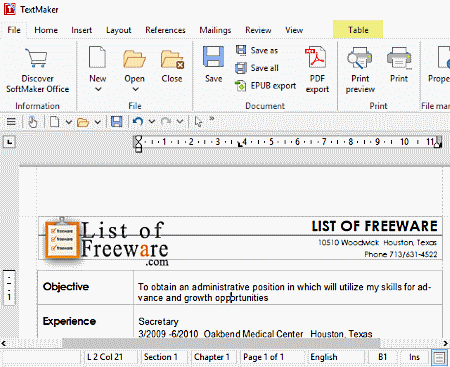The image size is (450, 367).
Task: Click the Phone 713/631-4522 text
Action: click(x=401, y=255)
